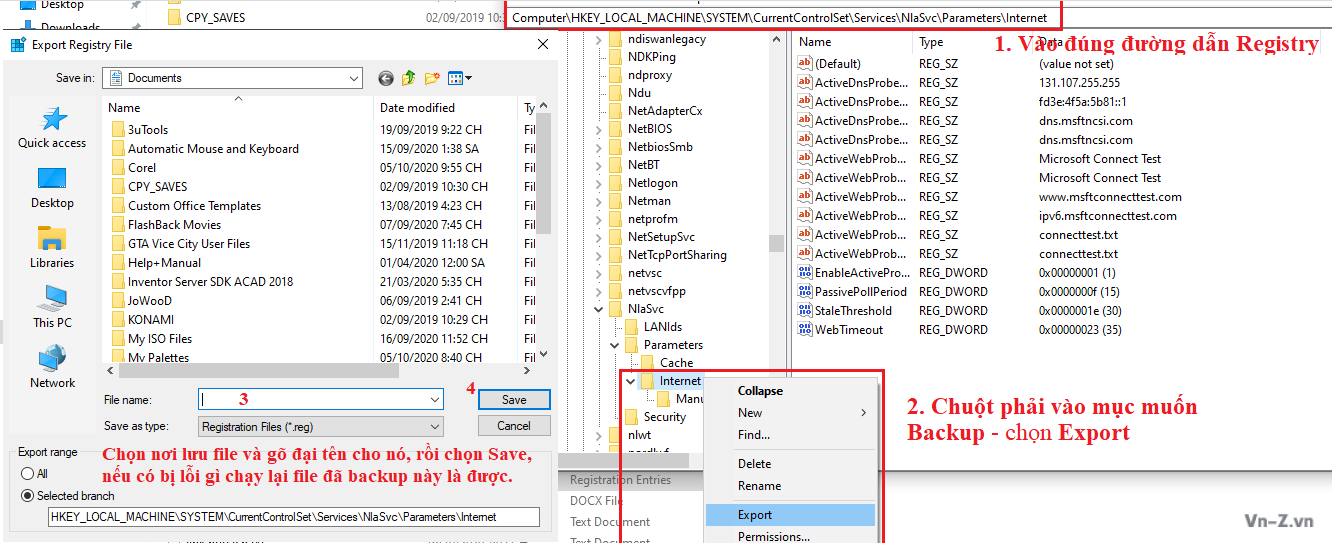The width and height of the screenshot is (1332, 543).
Task: Choose Export in the context menu
Action: [x=790, y=515]
